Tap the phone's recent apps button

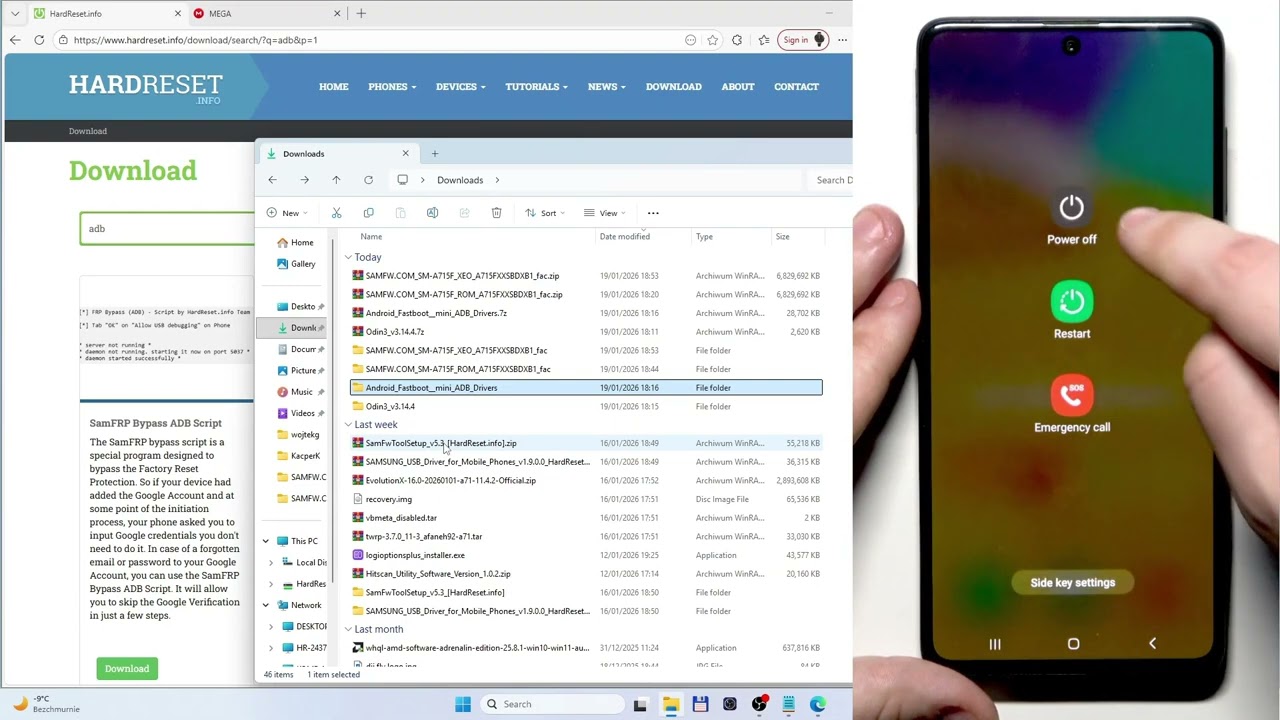tap(995, 644)
